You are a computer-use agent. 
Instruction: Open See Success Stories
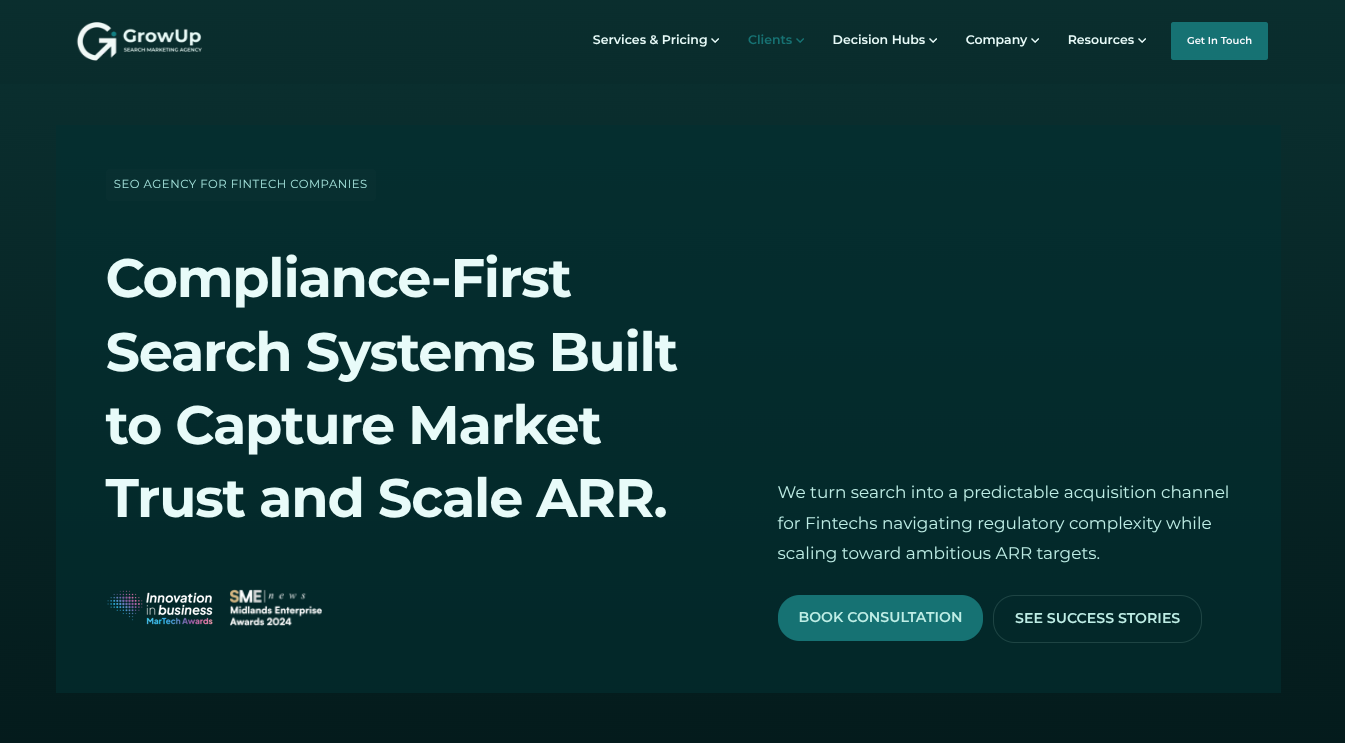(x=1097, y=618)
